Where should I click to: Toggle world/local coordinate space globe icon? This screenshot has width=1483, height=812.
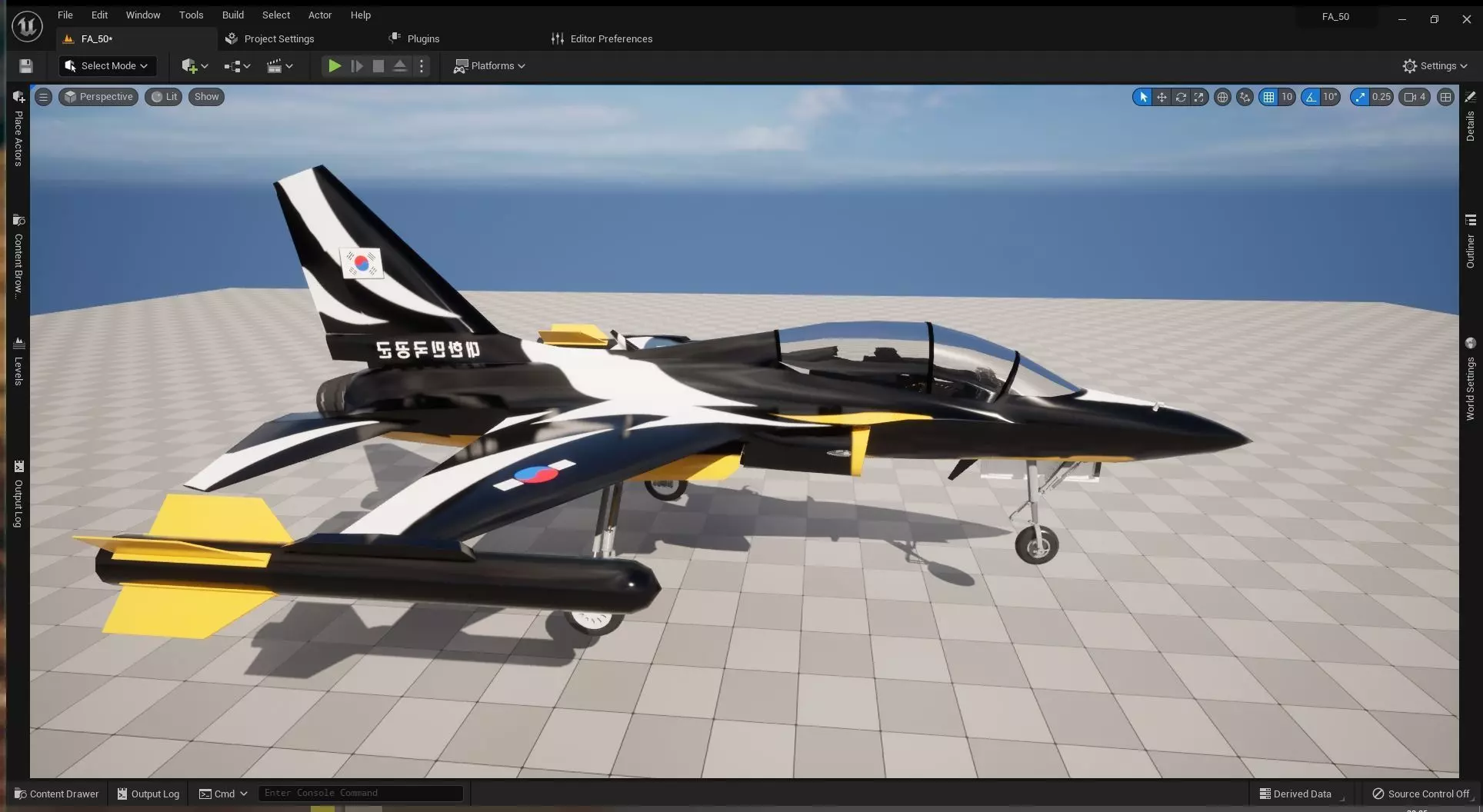(x=1222, y=97)
